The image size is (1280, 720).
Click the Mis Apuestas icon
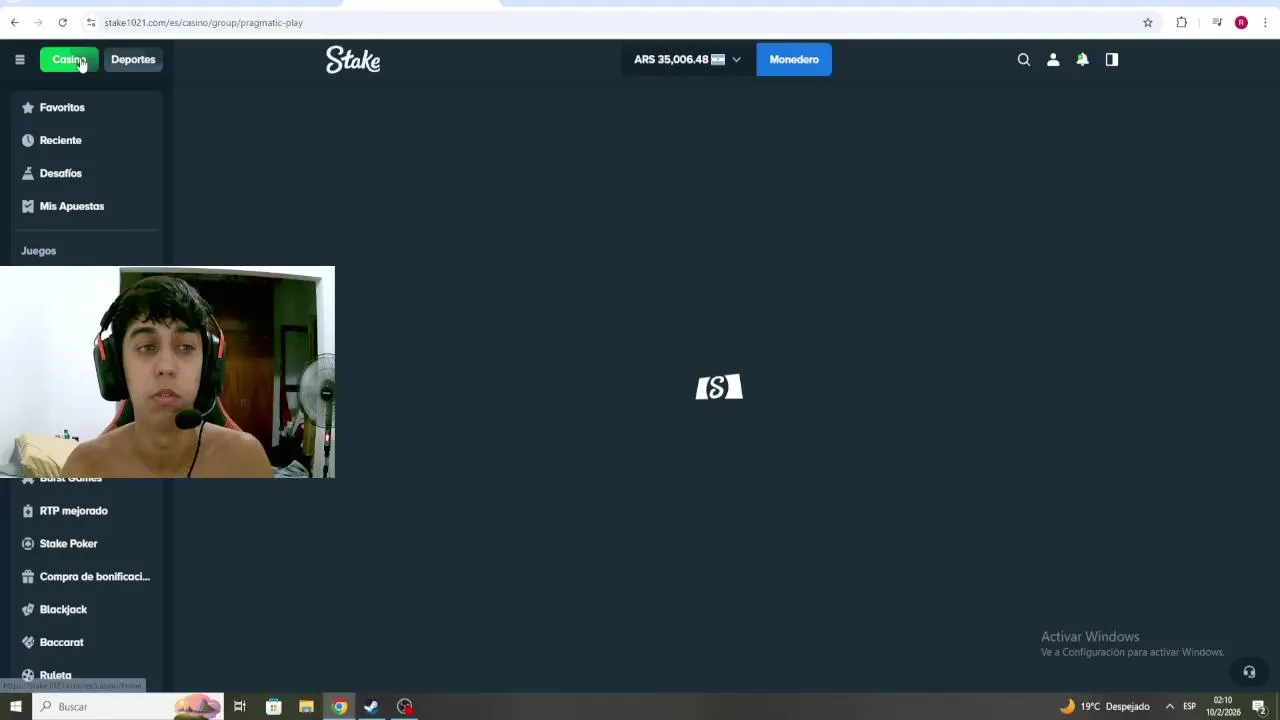[28, 206]
